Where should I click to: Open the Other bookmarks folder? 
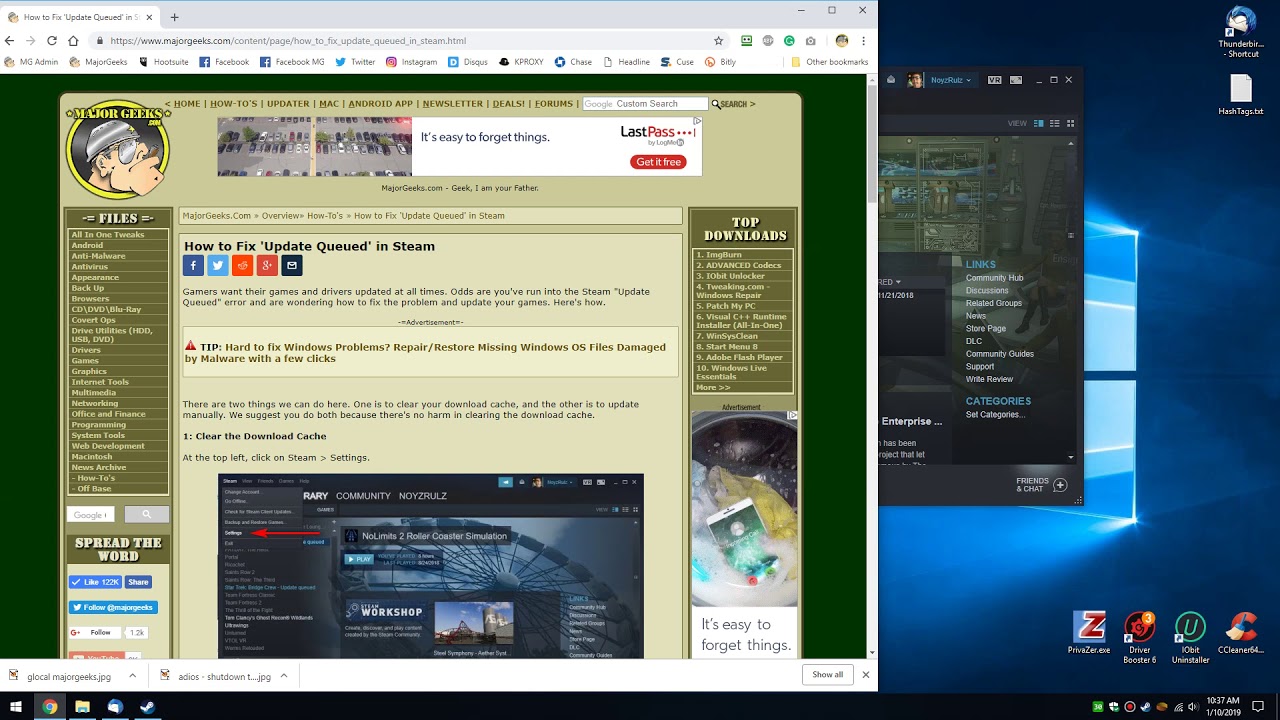[x=829, y=62]
